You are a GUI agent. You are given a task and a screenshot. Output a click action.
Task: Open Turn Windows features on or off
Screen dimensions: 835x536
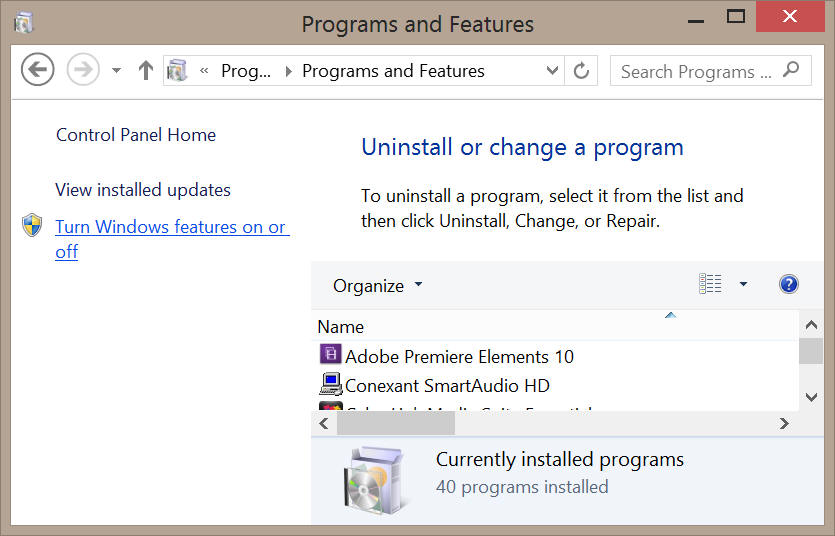click(172, 239)
